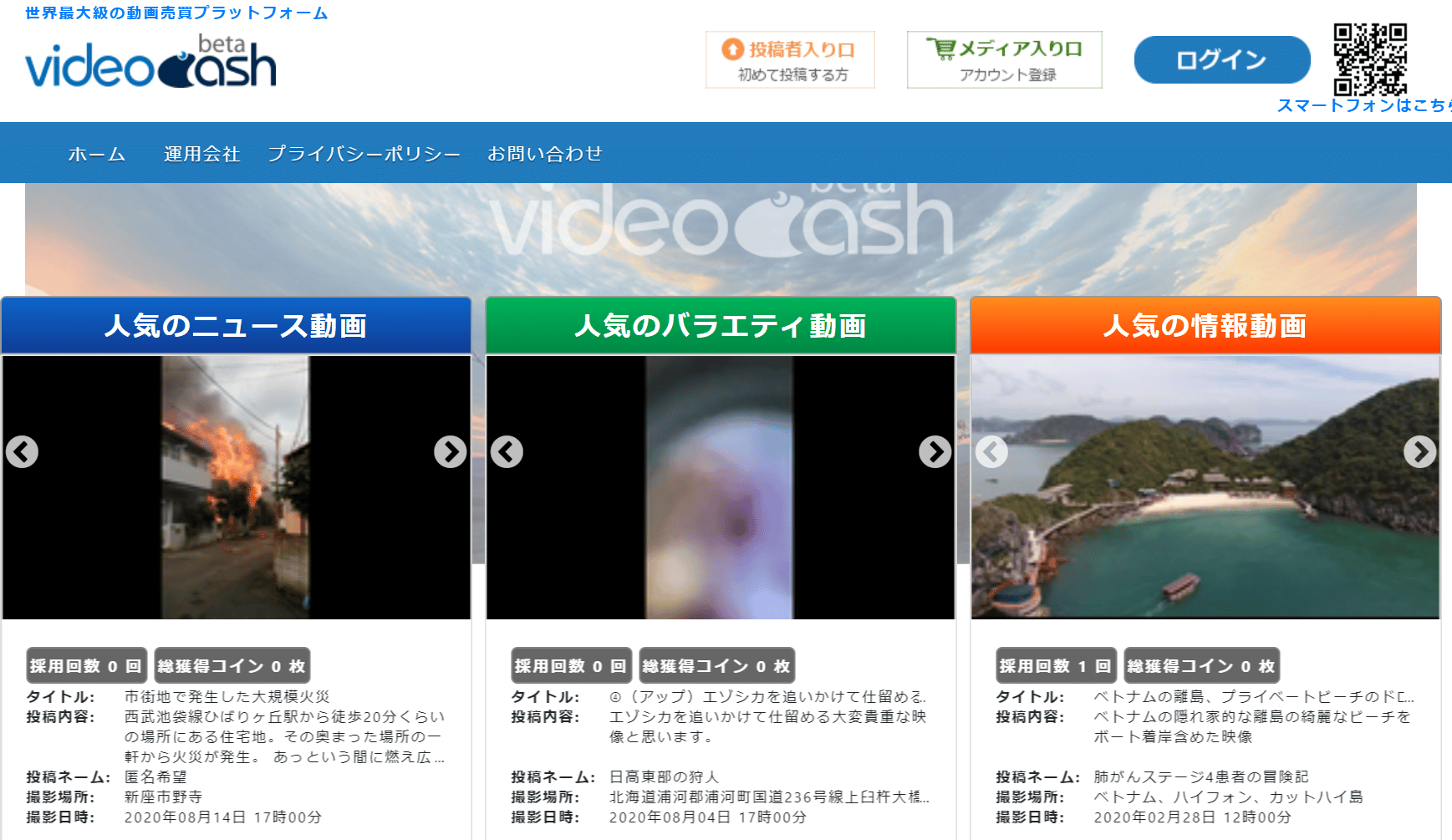This screenshot has width=1452, height=840.
Task: Click date 2020年02月28日 12時00分
Action: [x=1193, y=817]
